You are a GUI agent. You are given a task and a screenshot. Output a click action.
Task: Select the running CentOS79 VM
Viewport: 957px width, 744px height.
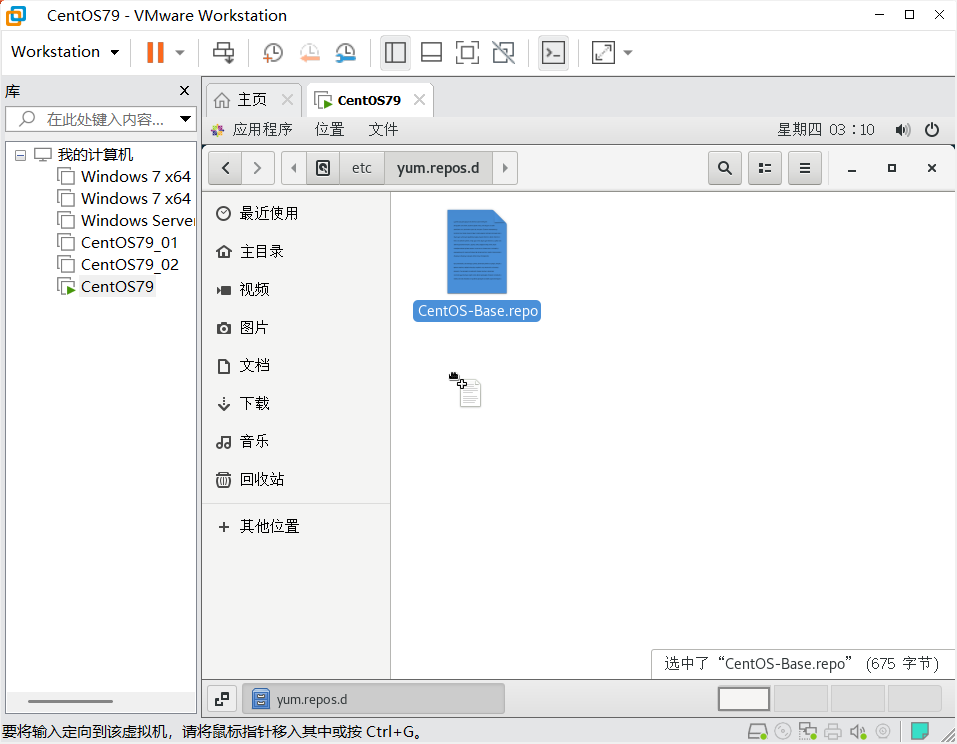click(117, 287)
